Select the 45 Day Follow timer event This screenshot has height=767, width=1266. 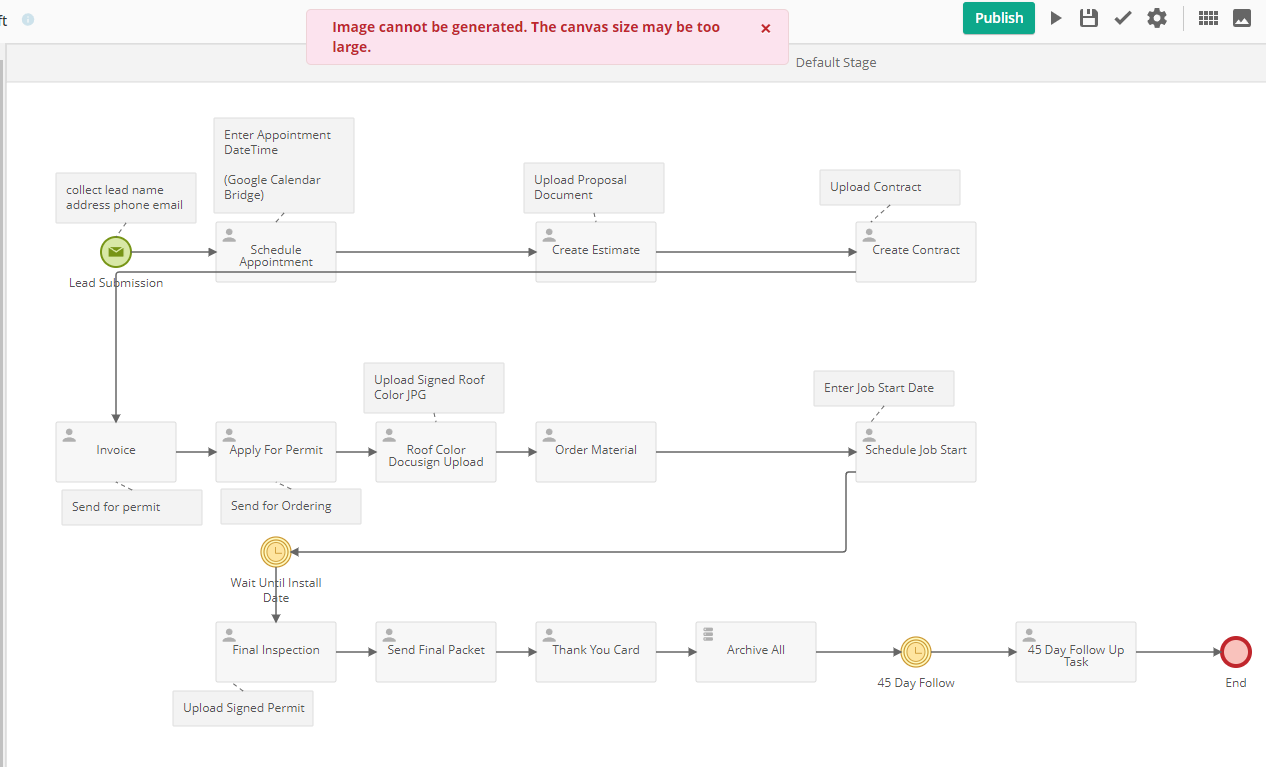coord(916,652)
